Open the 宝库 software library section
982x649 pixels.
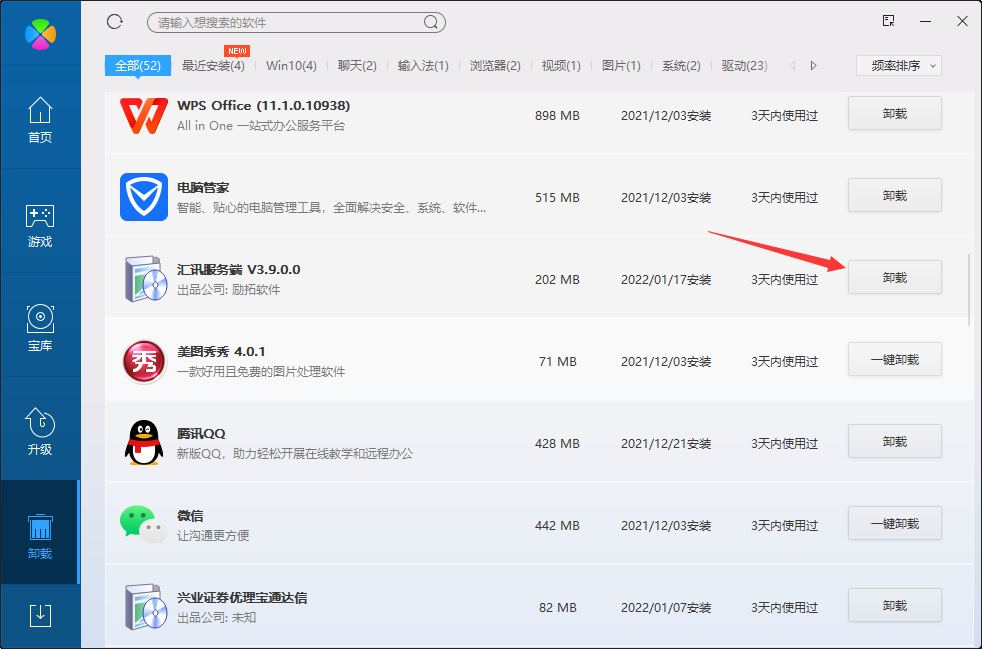40,328
